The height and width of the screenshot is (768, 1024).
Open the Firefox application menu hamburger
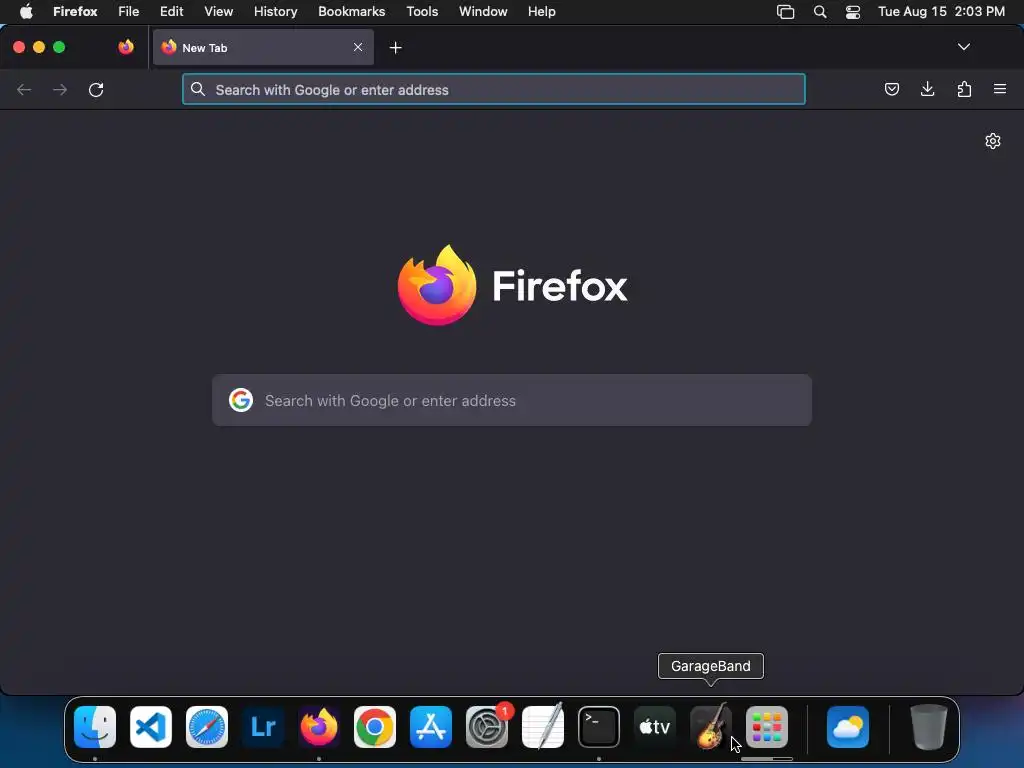click(x=1000, y=89)
